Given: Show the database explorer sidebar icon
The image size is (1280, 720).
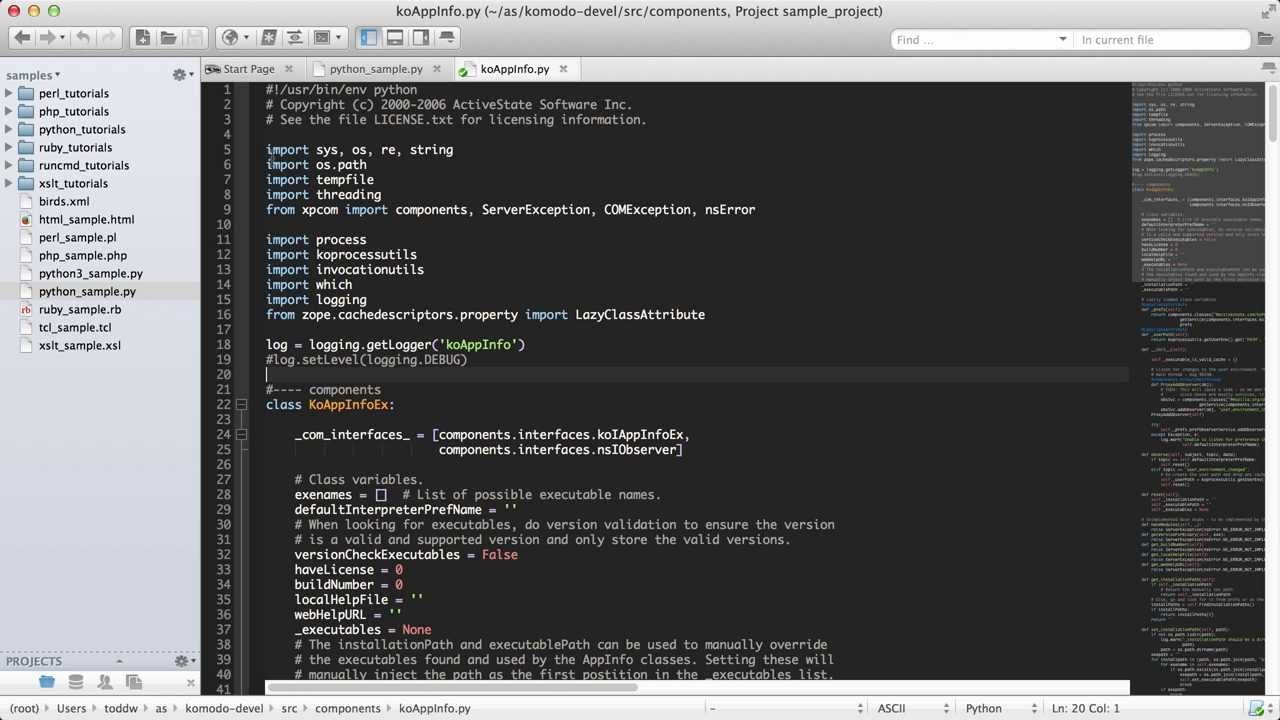Looking at the screenshot, I should [75, 682].
